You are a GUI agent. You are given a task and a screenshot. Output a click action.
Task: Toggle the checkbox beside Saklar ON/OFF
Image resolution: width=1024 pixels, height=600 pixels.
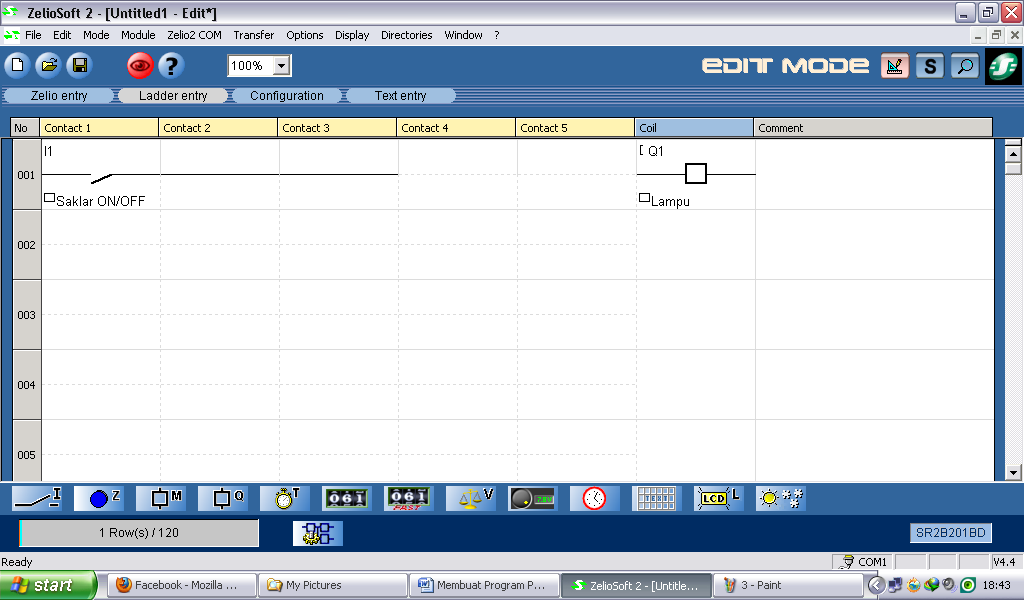click(48, 196)
